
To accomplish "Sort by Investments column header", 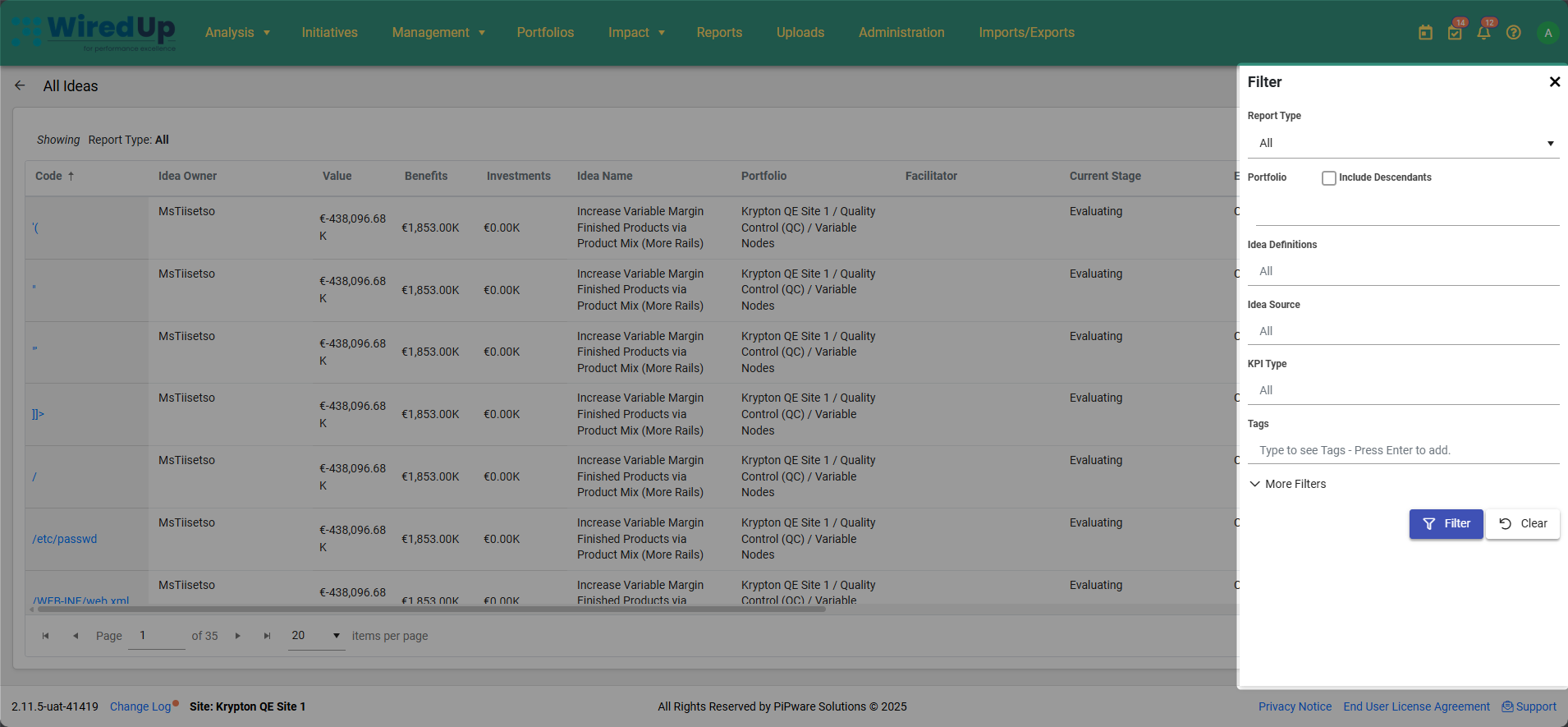I will pyautogui.click(x=518, y=176).
